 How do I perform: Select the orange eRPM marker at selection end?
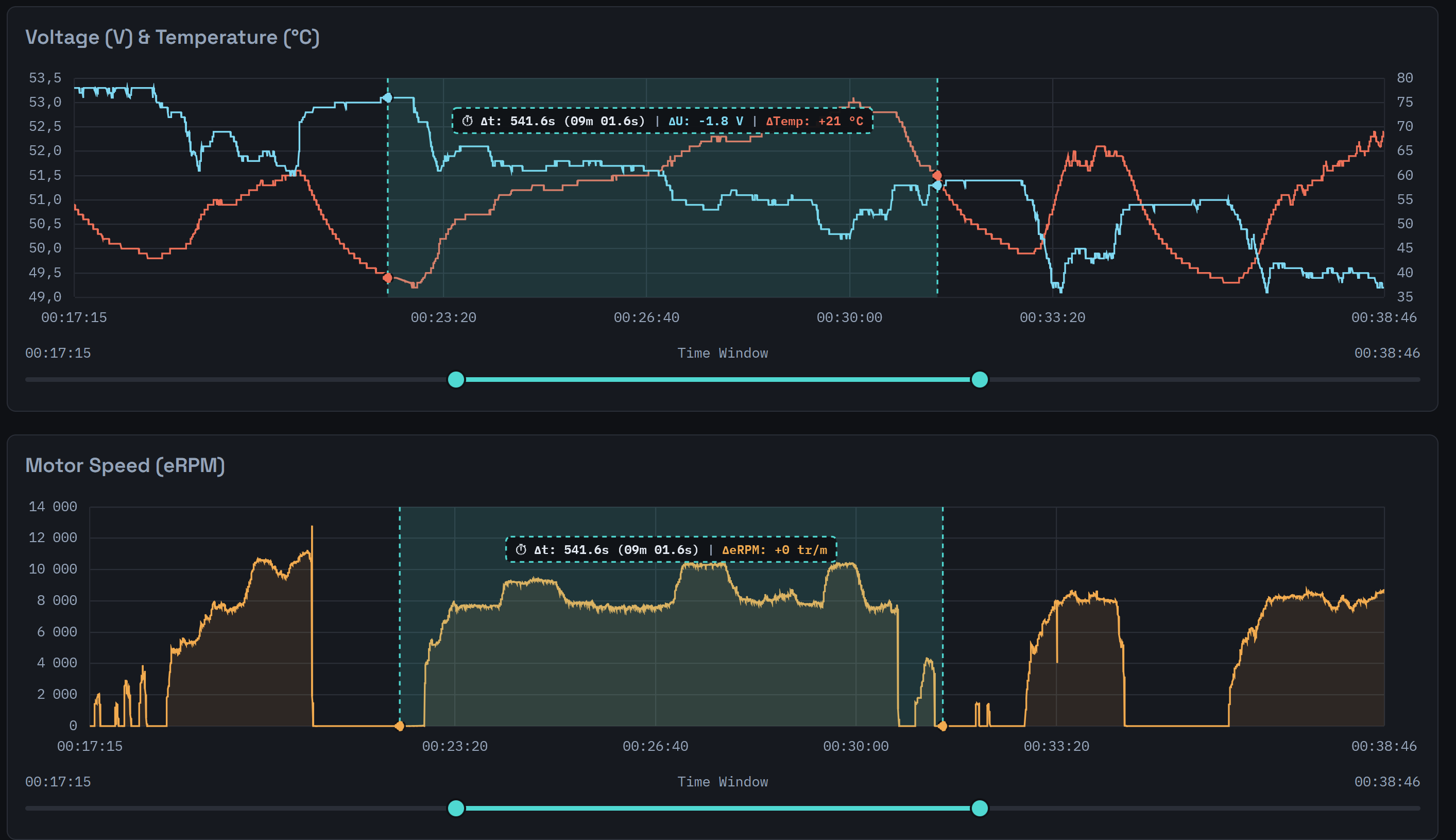click(x=943, y=726)
